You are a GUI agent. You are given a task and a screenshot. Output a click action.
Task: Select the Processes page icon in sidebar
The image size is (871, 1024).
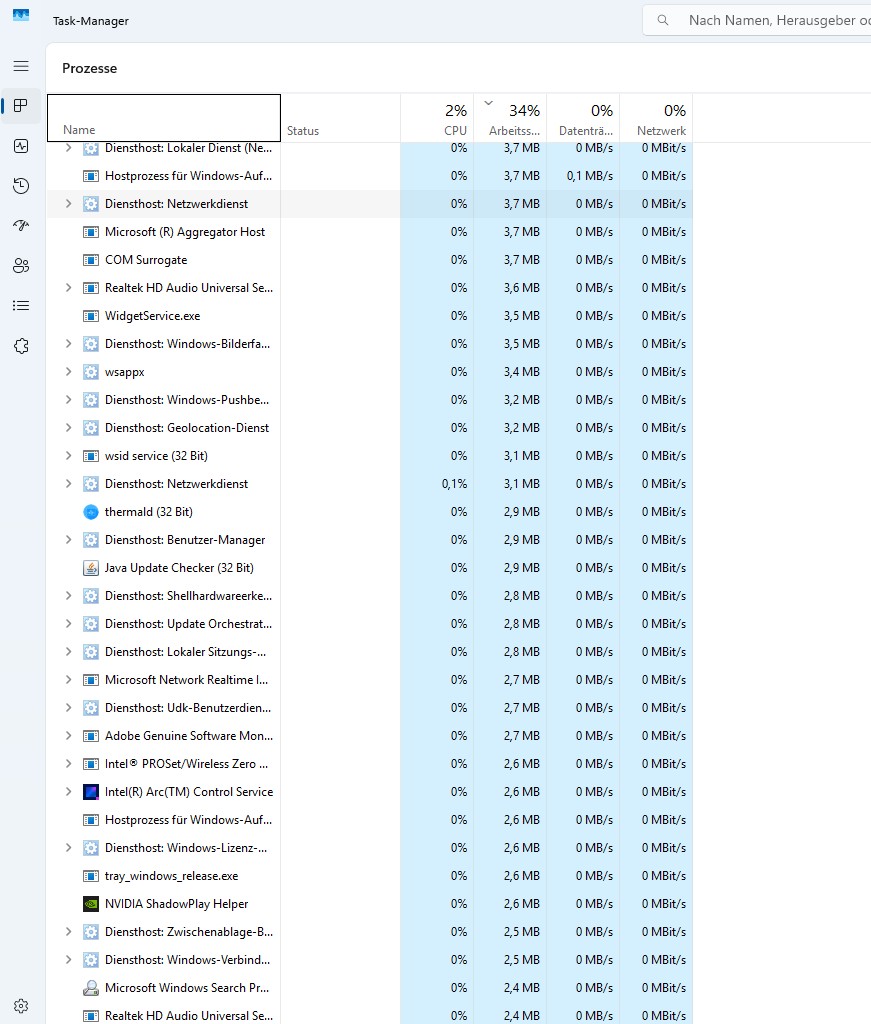21,106
